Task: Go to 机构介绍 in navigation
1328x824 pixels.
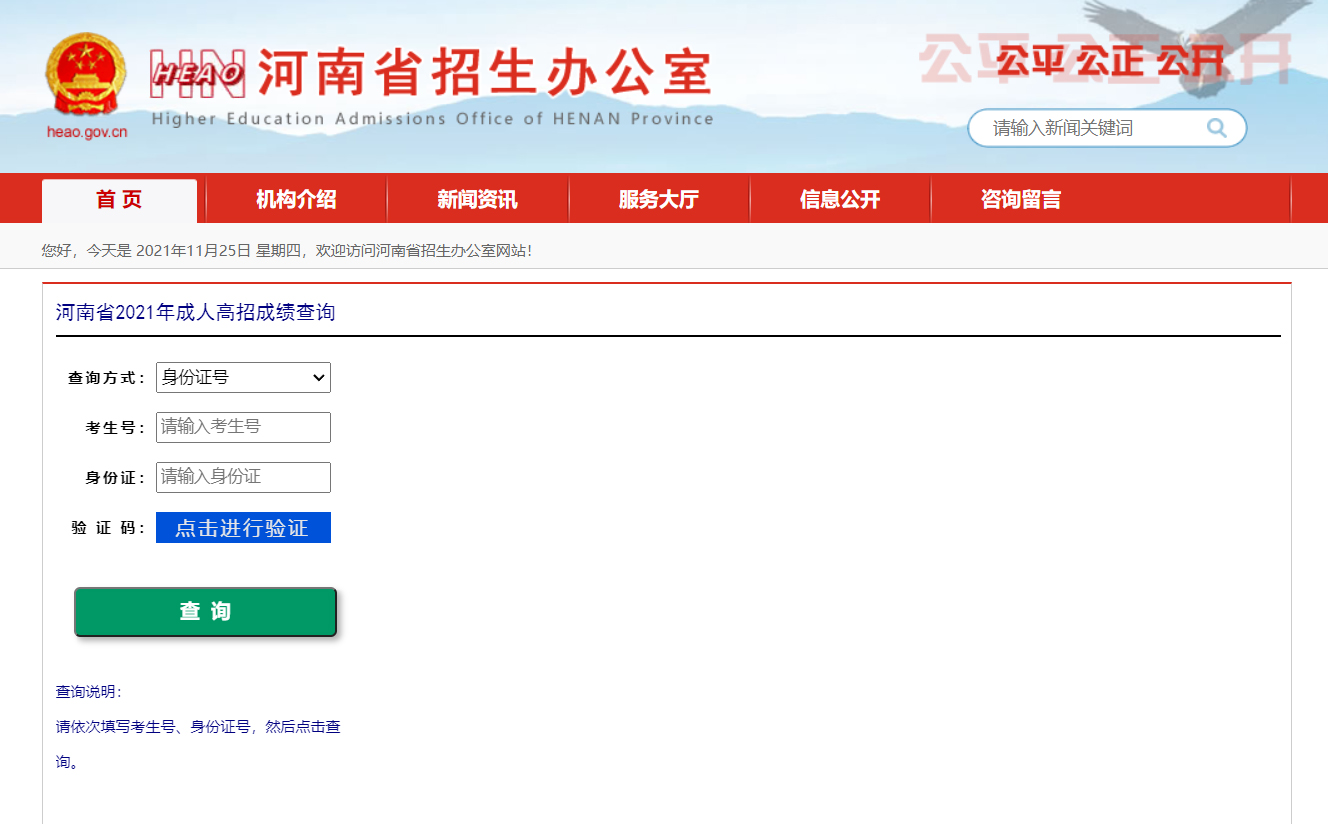Action: click(x=296, y=200)
